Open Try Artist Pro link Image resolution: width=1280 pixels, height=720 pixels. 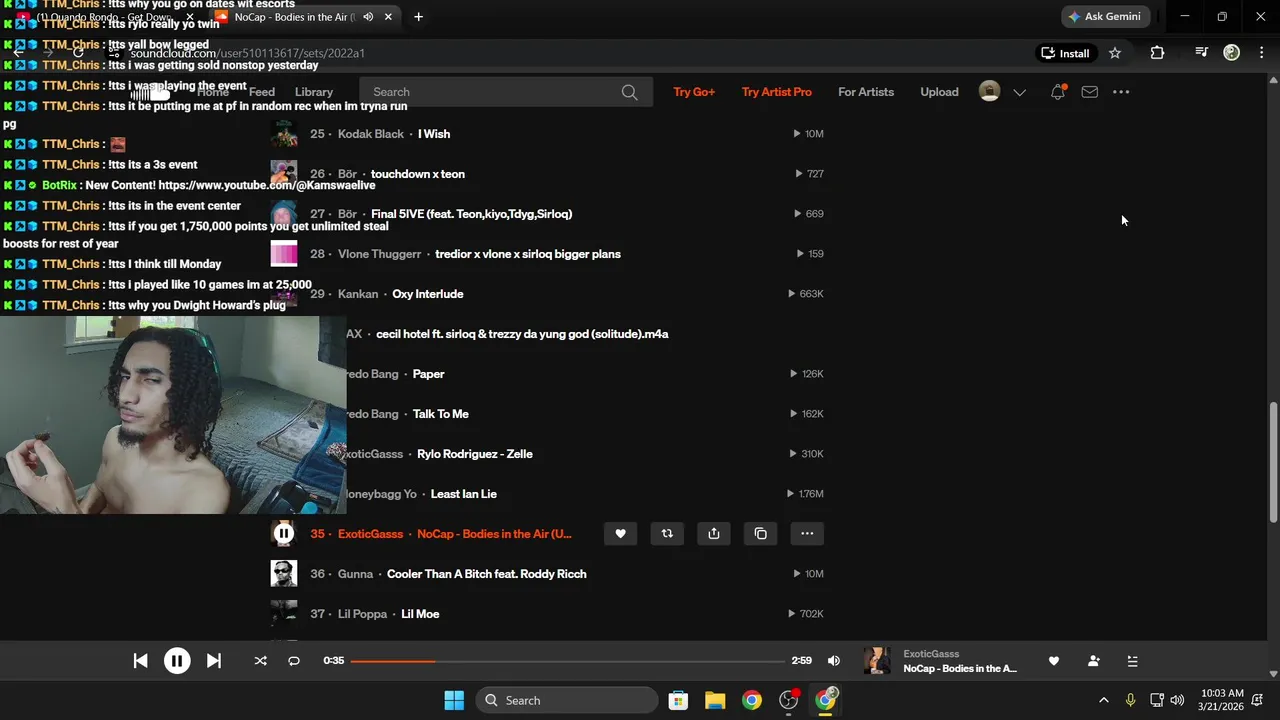coord(777,92)
